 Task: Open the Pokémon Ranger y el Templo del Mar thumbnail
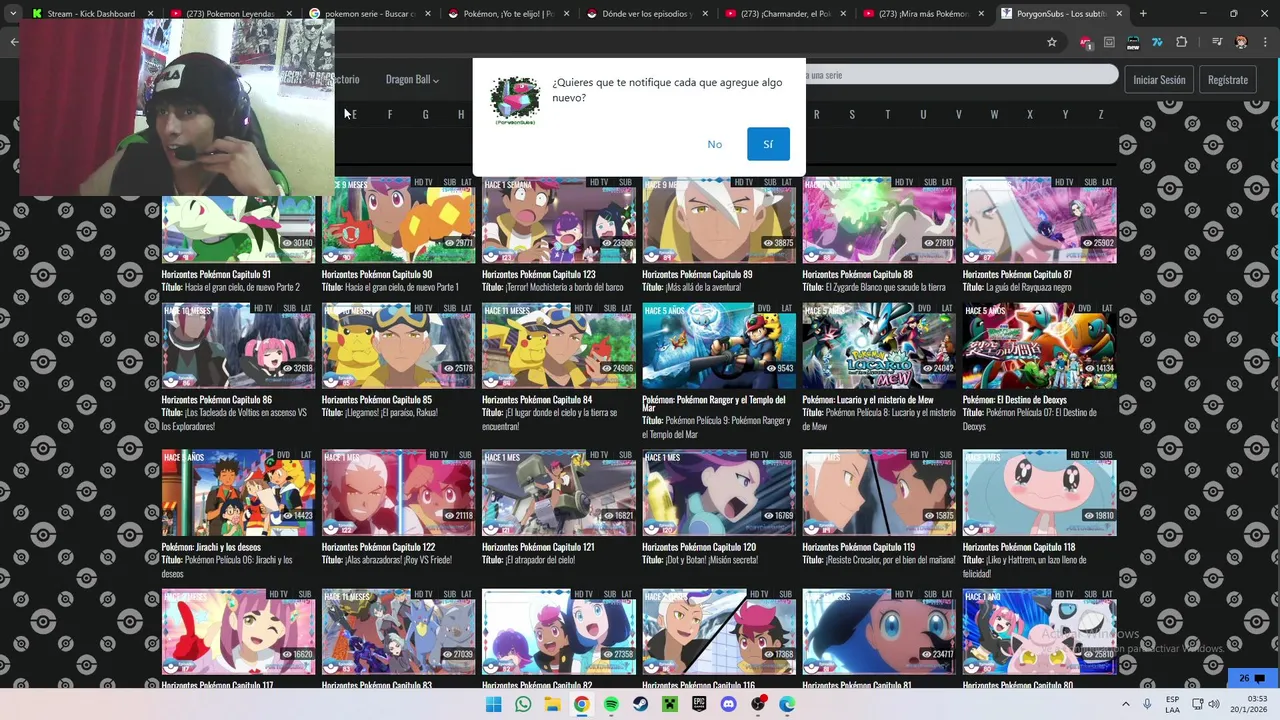point(719,346)
